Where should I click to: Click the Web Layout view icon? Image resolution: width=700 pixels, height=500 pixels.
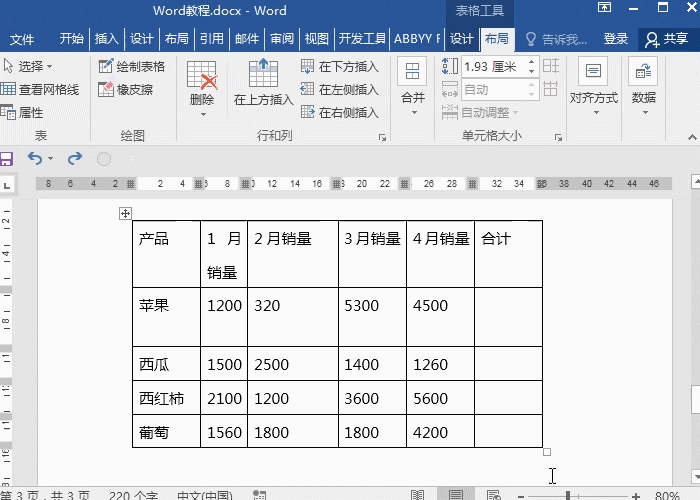tap(494, 495)
